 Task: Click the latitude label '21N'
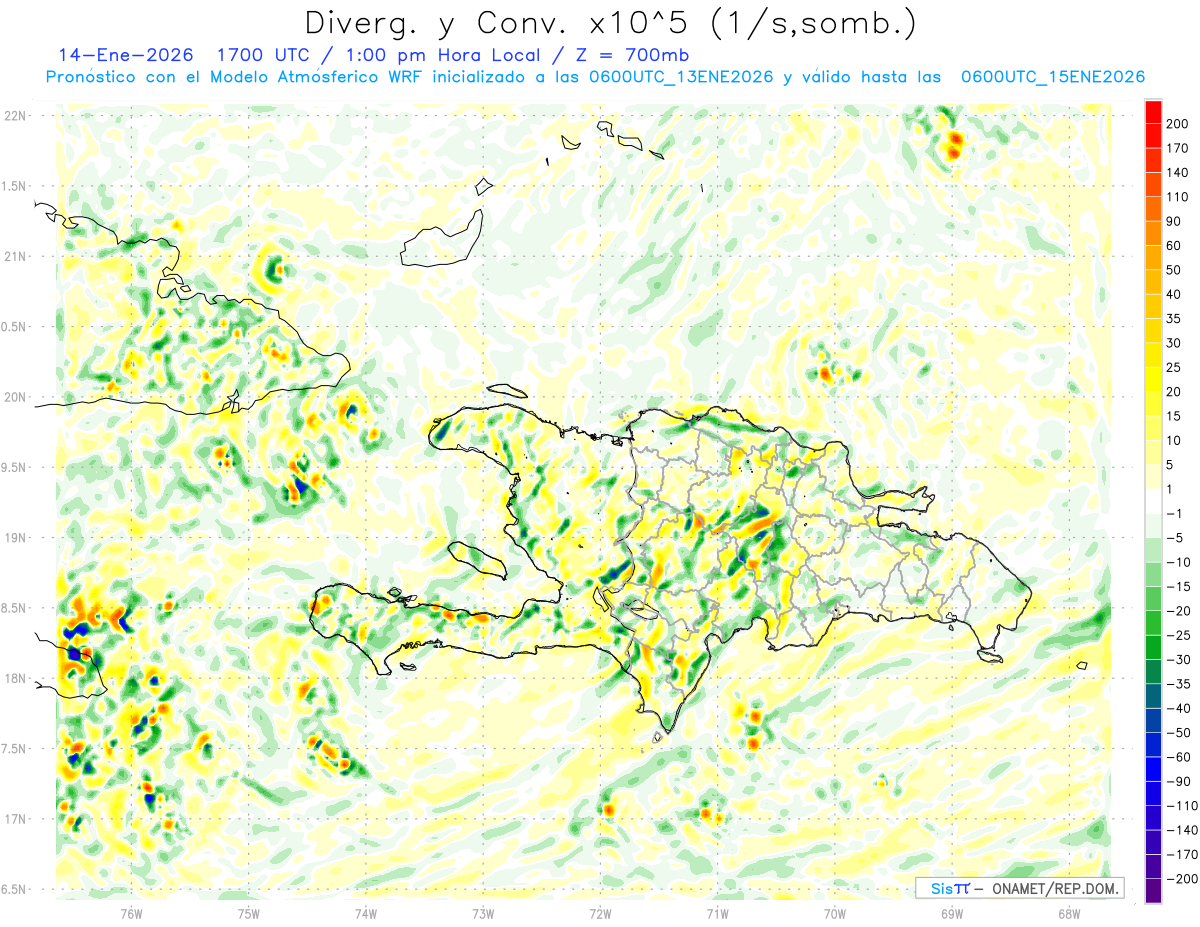point(15,257)
